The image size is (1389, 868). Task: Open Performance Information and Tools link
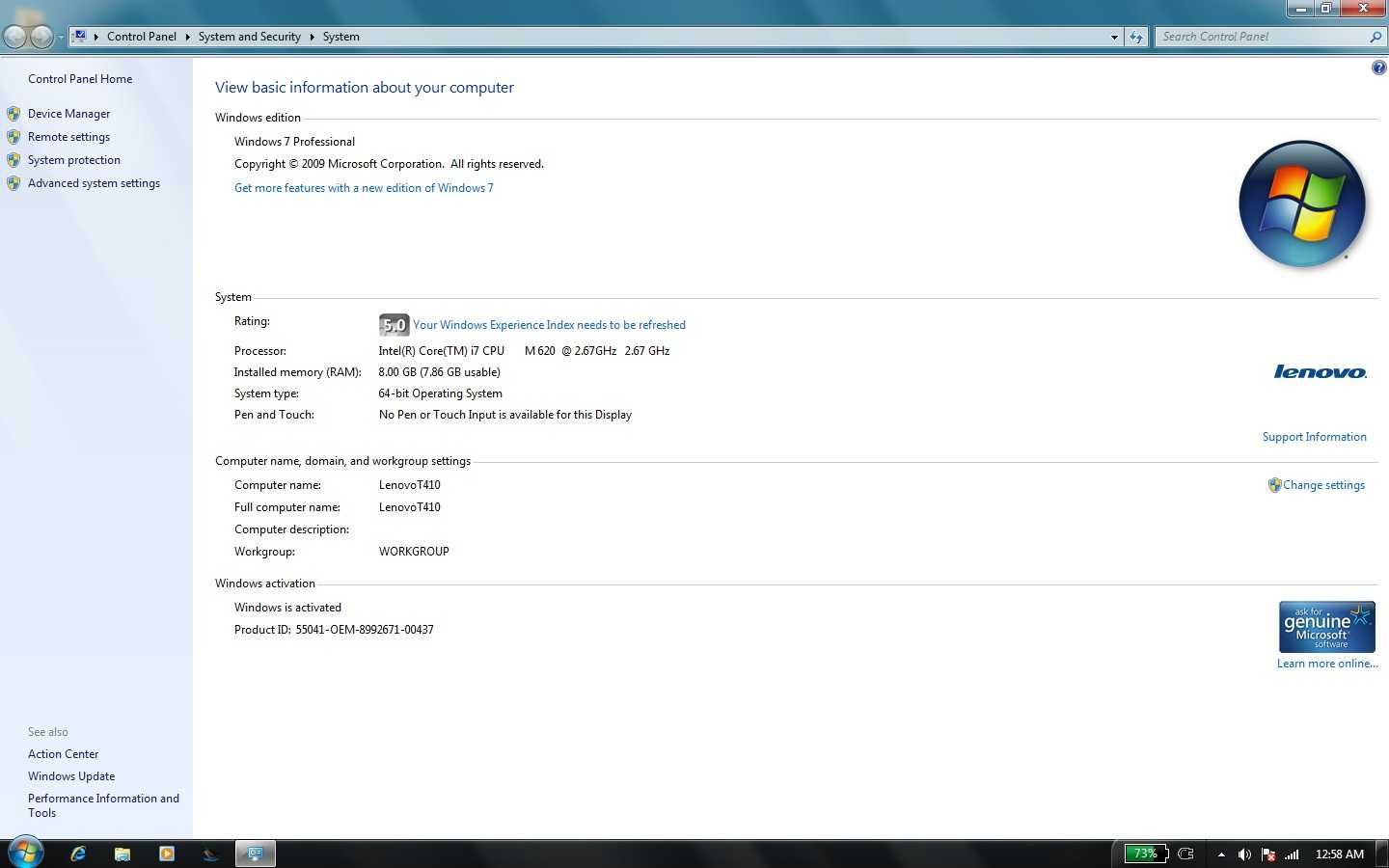[x=103, y=805]
